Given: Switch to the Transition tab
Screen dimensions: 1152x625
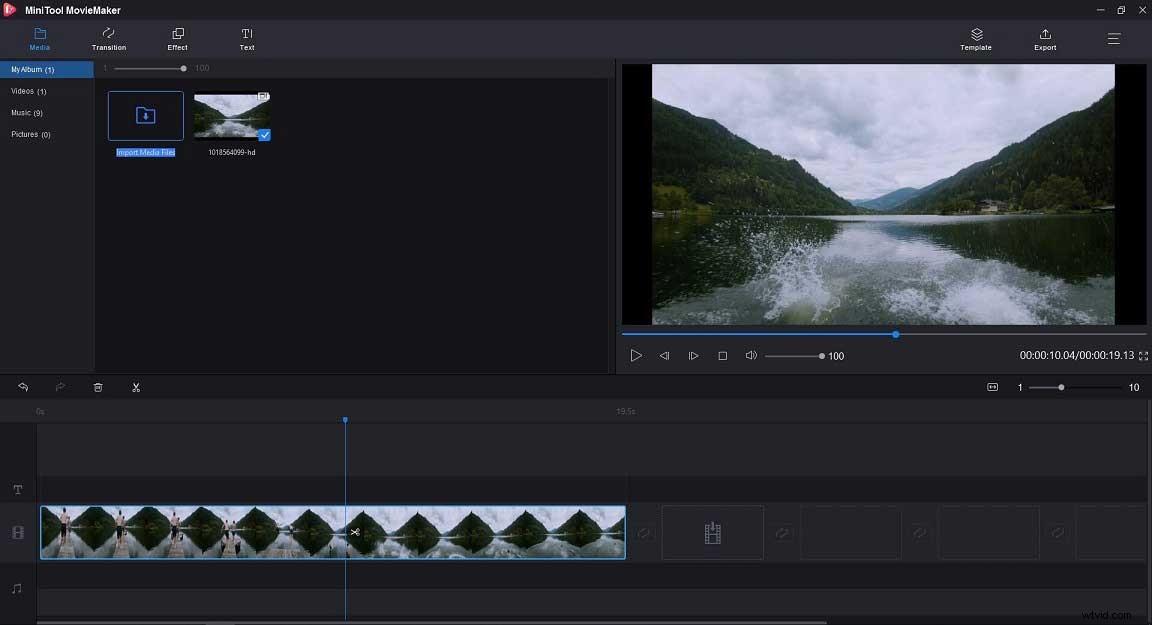Looking at the screenshot, I should coord(108,40).
